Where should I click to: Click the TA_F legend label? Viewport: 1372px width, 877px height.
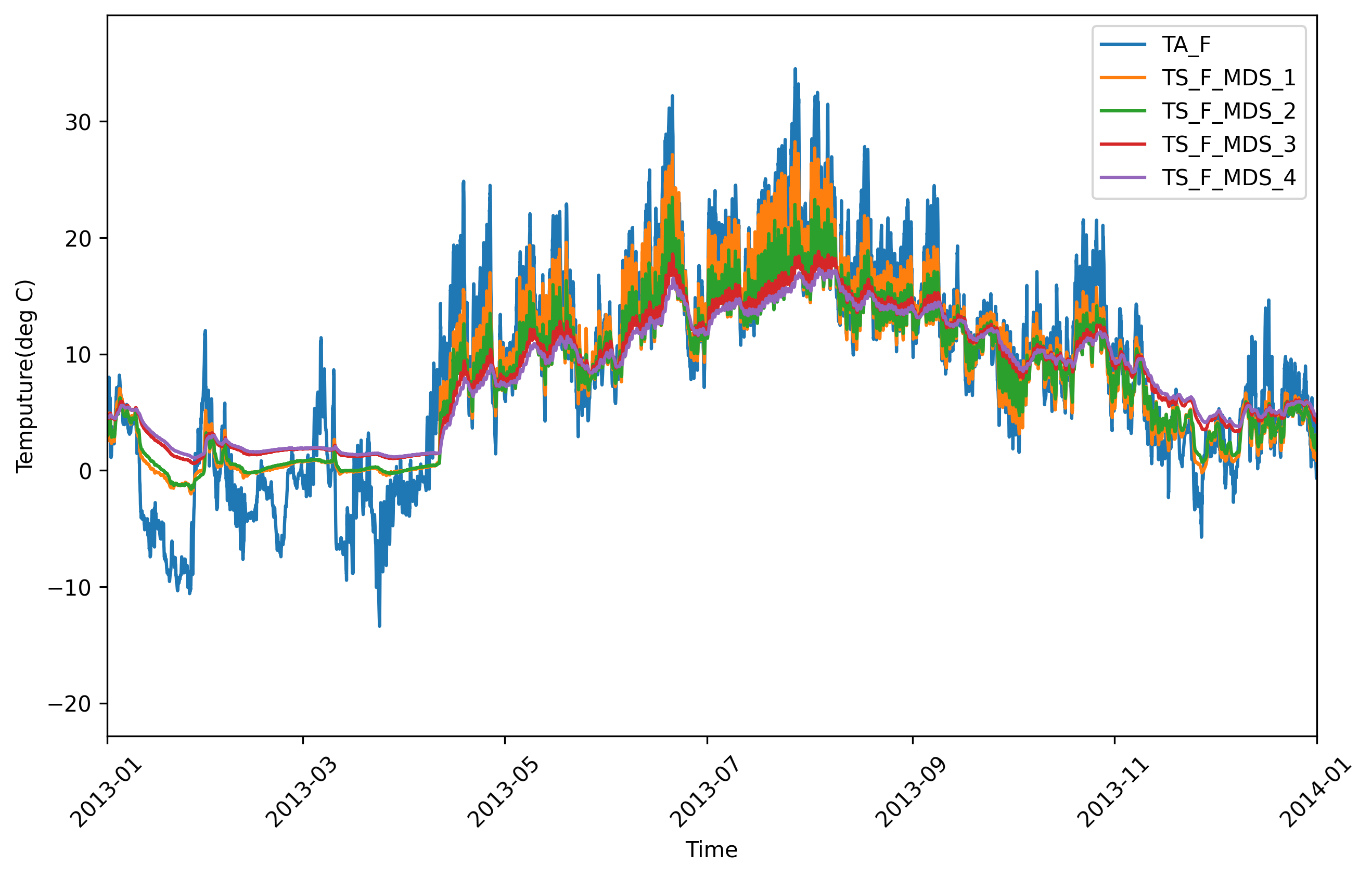(1186, 44)
